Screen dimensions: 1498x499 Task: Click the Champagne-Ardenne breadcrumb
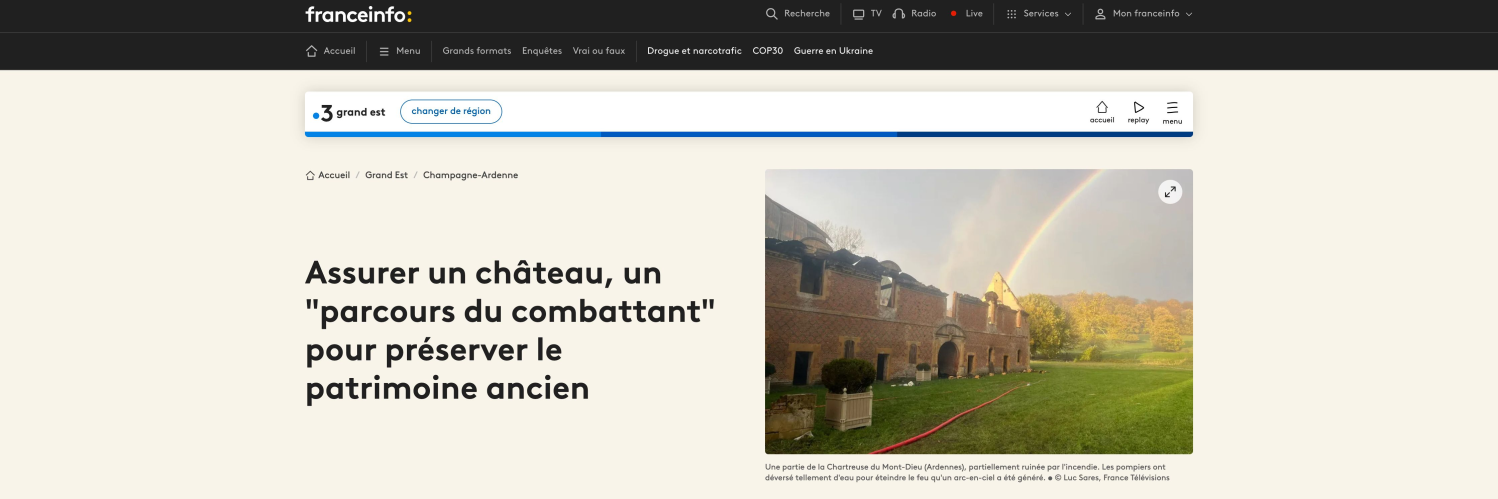click(x=470, y=175)
